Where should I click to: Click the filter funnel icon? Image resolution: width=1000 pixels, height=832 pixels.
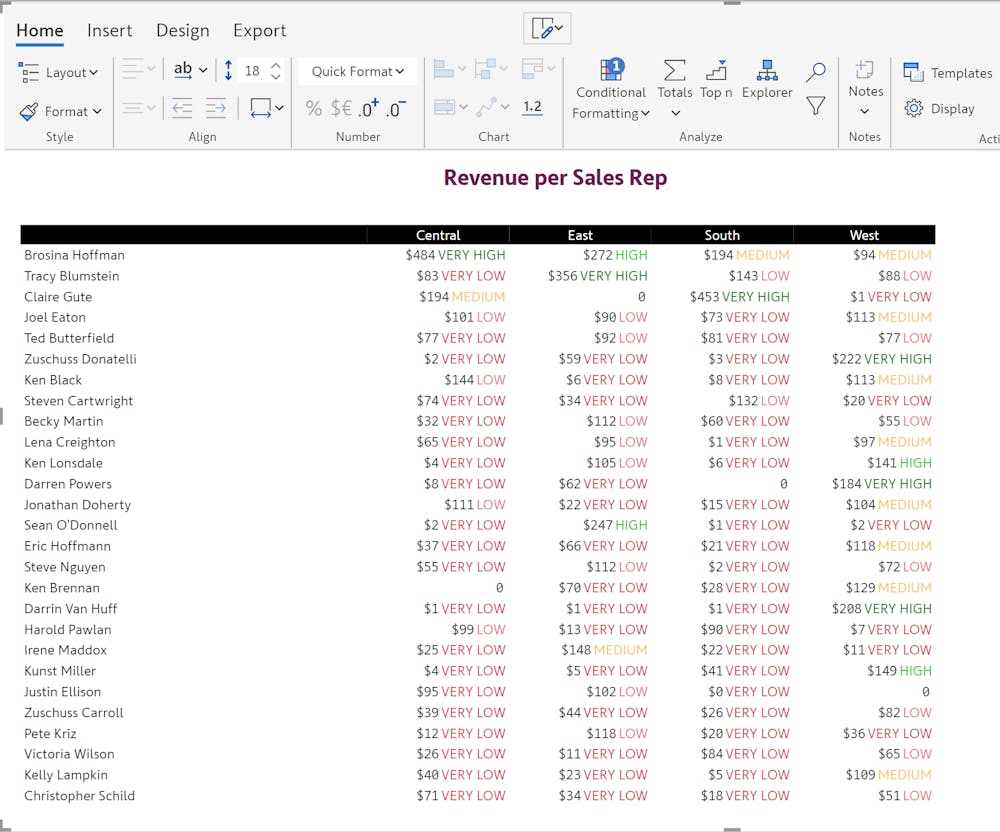(816, 106)
